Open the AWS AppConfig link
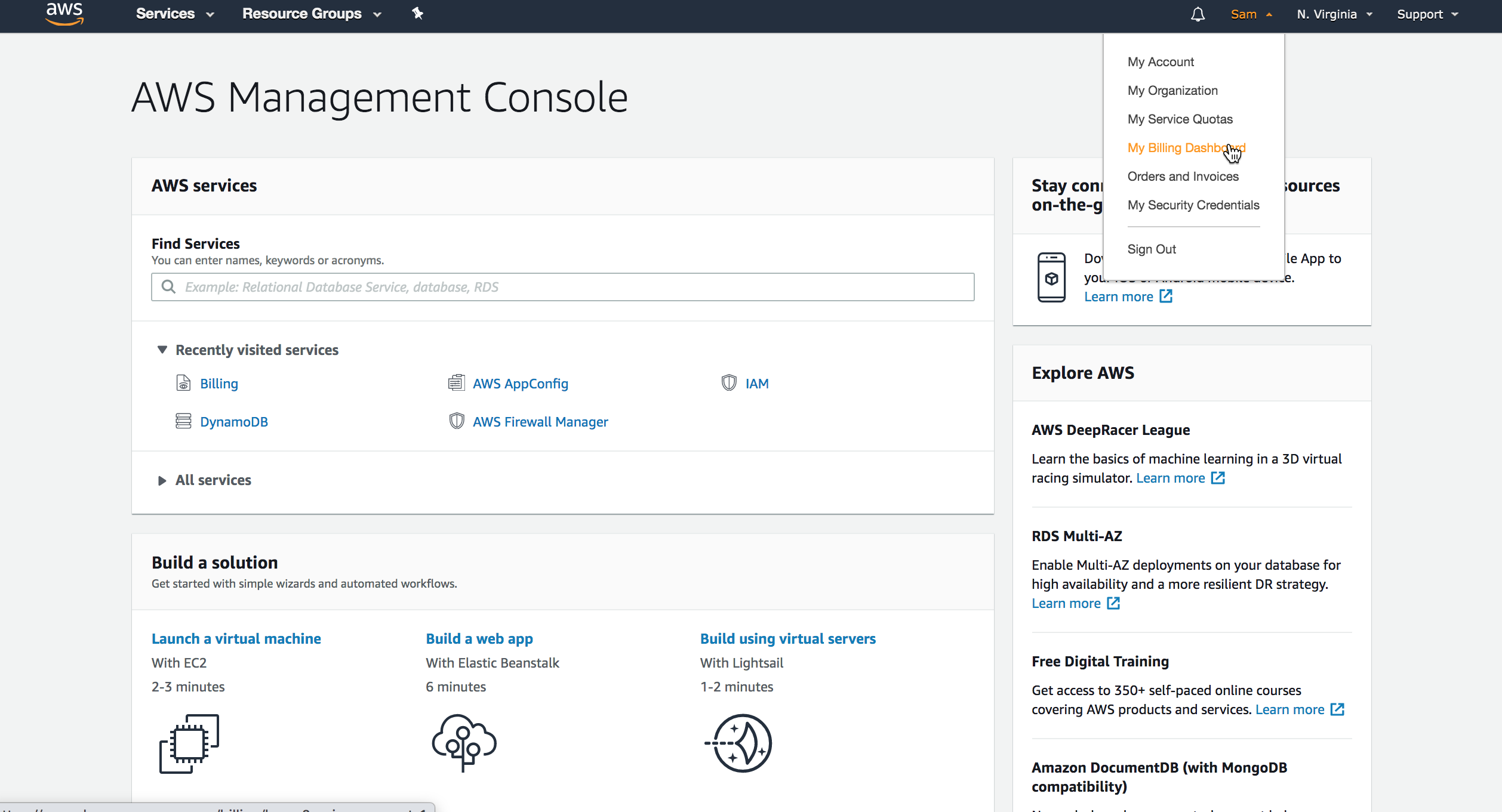 point(520,384)
